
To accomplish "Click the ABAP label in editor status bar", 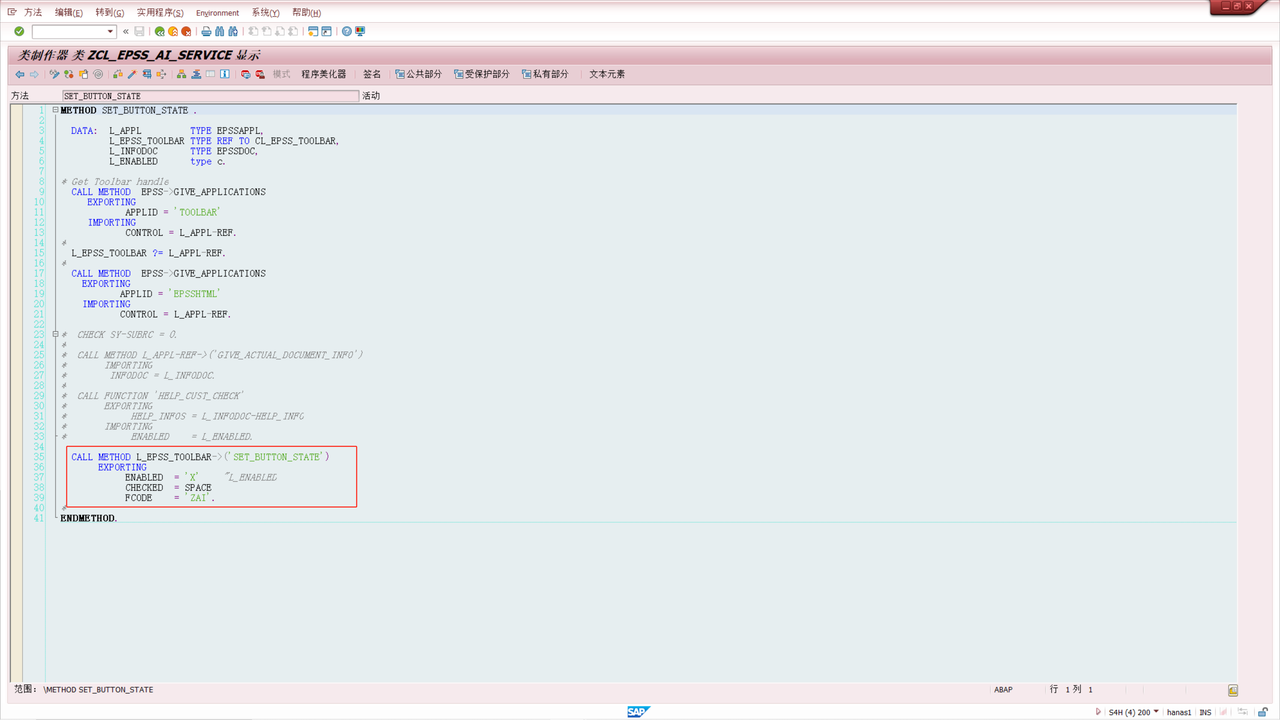I will click(1004, 690).
